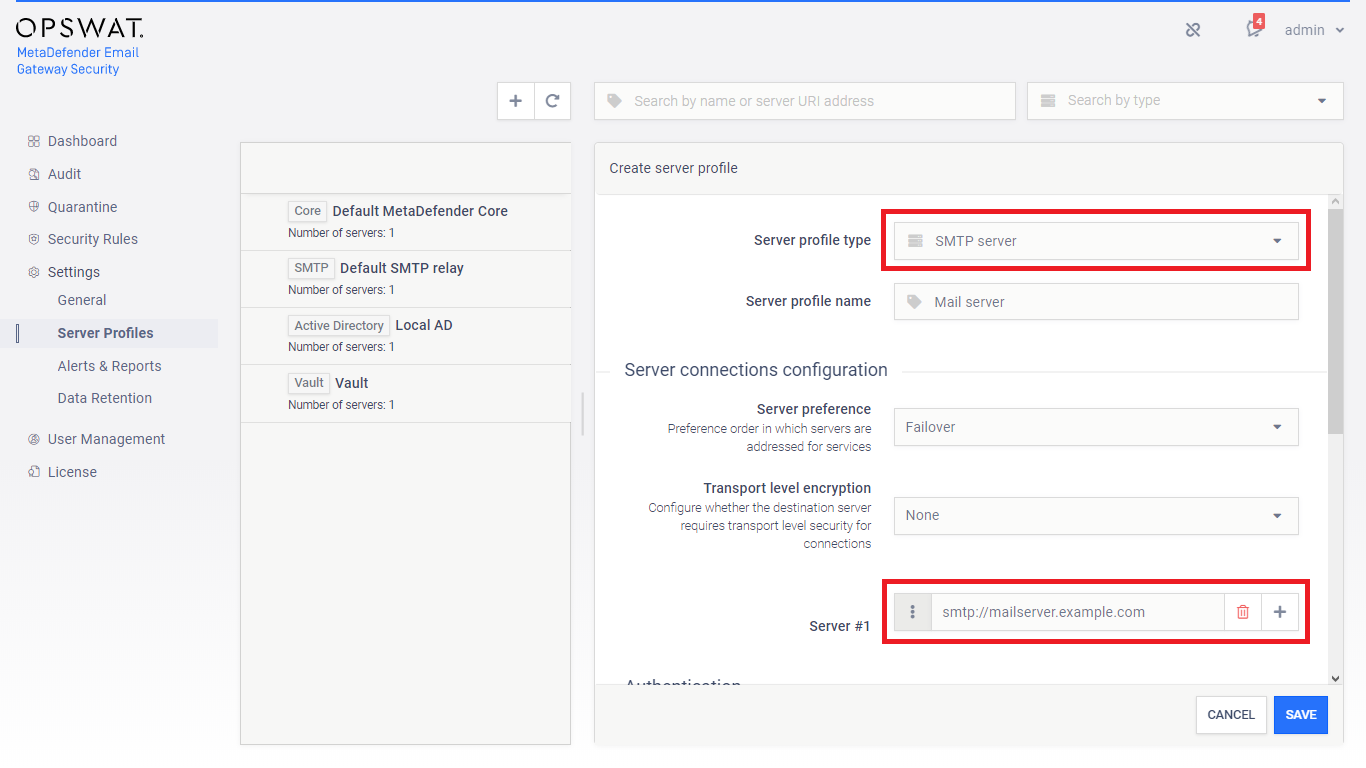
Task: Click the CANCEL button
Action: pyautogui.click(x=1231, y=715)
